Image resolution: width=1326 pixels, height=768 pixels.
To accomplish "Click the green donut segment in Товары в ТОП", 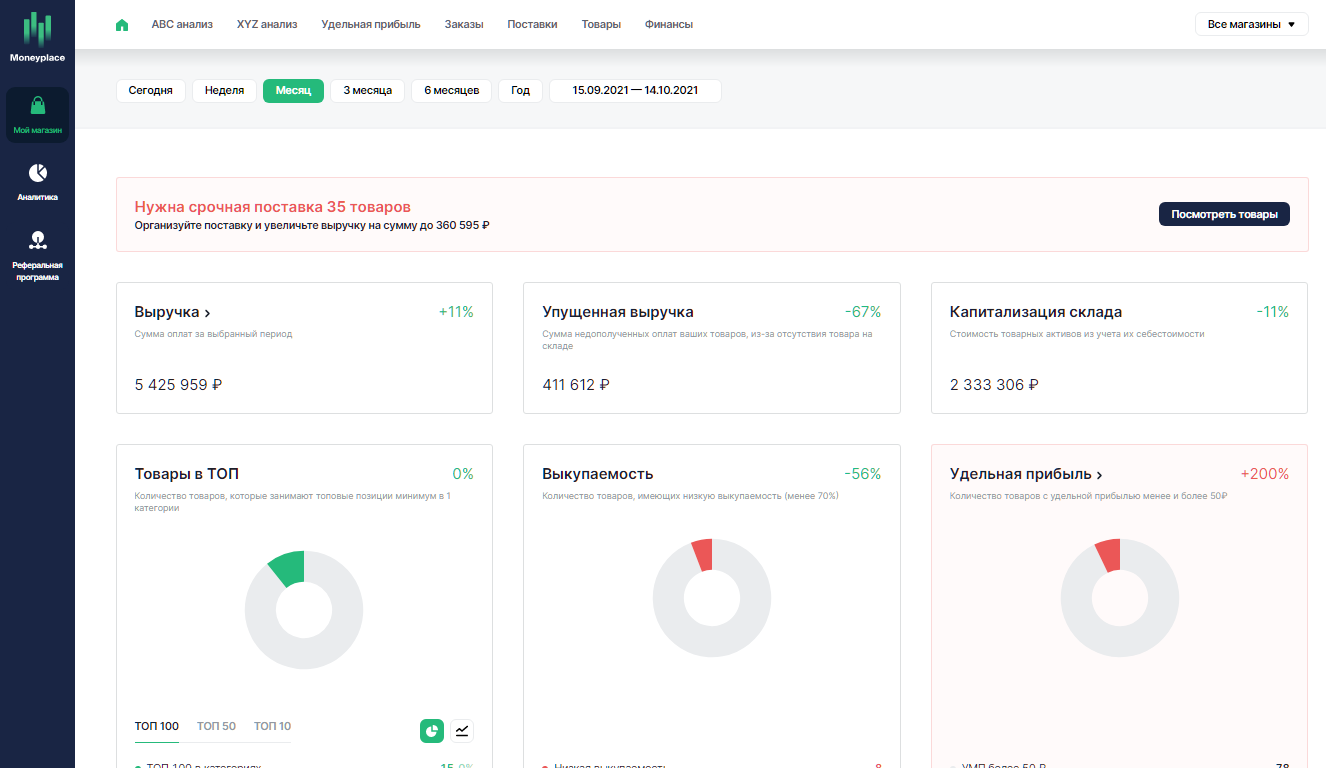I will (288, 567).
